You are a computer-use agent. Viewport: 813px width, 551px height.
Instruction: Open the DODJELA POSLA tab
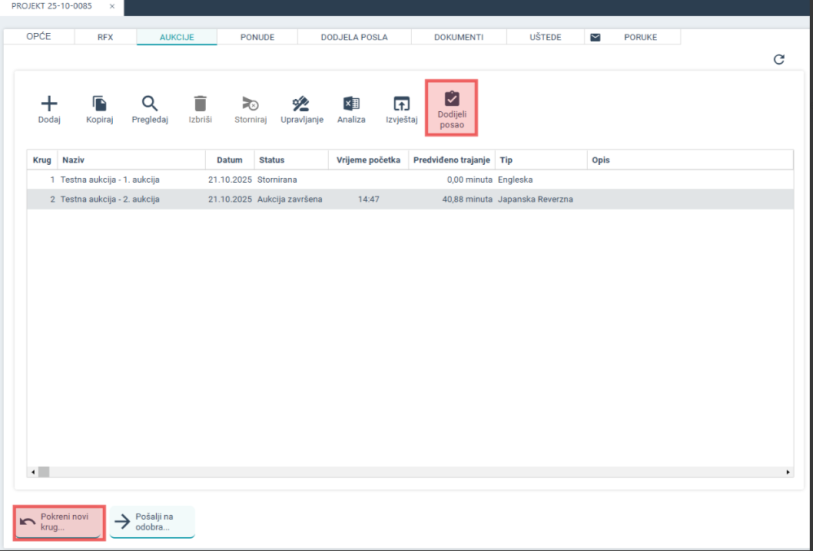click(x=353, y=37)
